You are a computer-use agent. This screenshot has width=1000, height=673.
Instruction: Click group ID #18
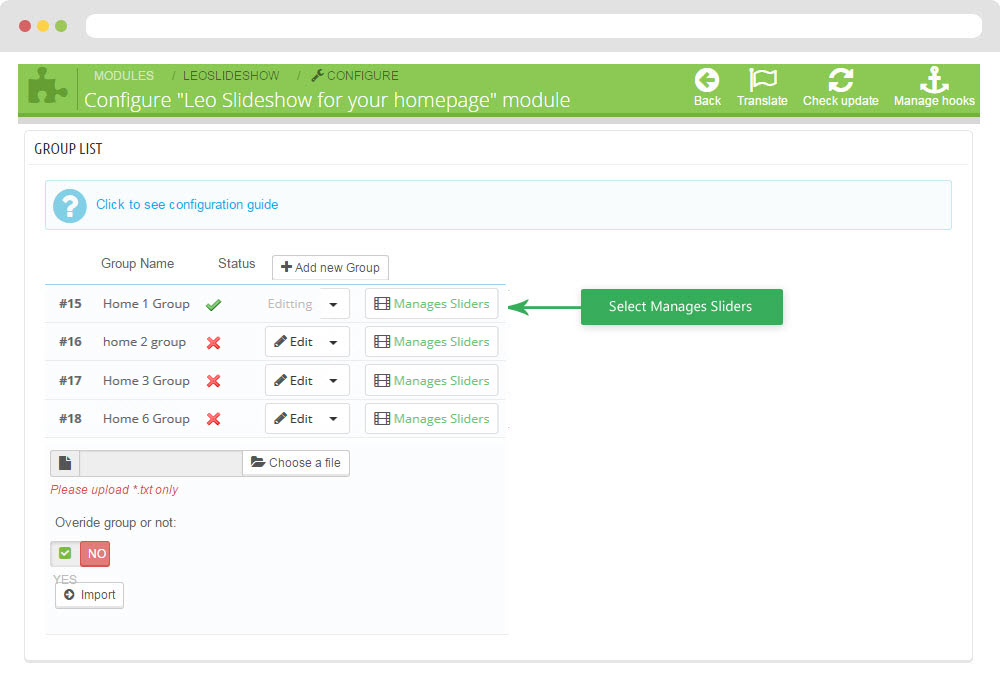point(70,419)
